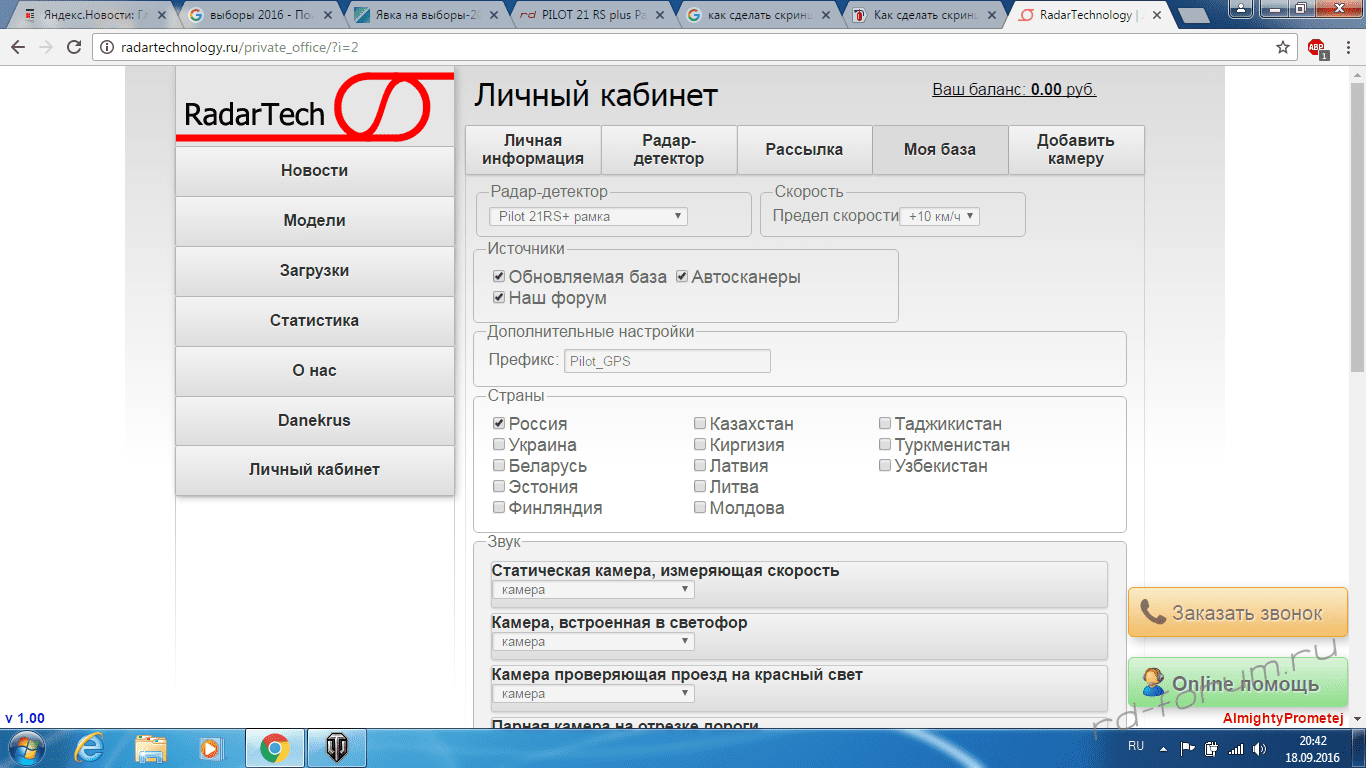Open the Предел скорости +10 км/ч dropdown
The width and height of the screenshot is (1366, 768).
(939, 216)
